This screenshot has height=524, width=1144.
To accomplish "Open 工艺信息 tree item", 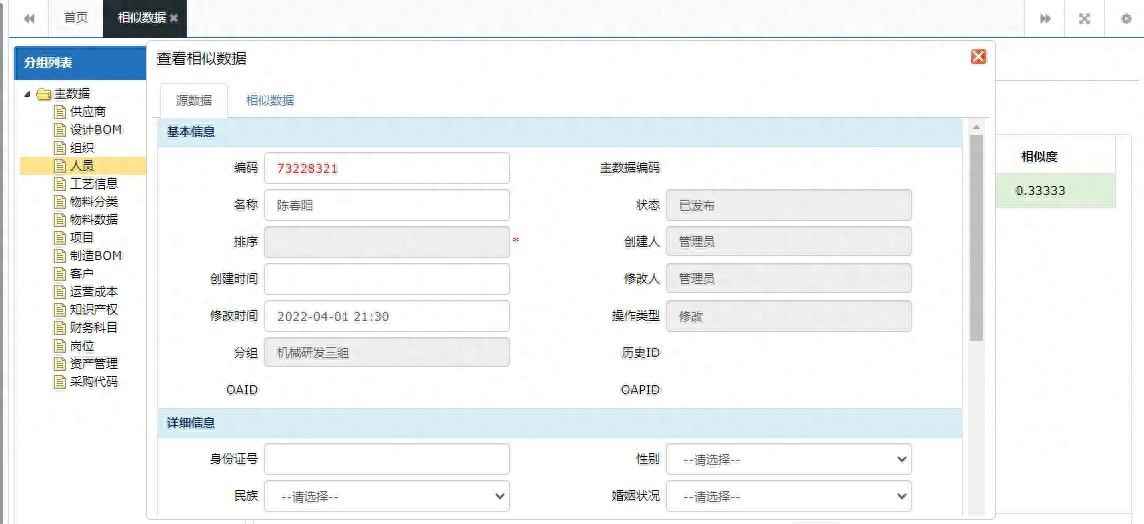I will [94, 184].
